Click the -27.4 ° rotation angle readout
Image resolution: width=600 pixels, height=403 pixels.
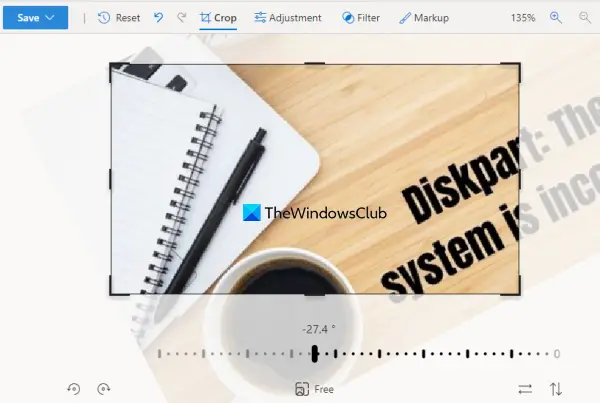(318, 330)
